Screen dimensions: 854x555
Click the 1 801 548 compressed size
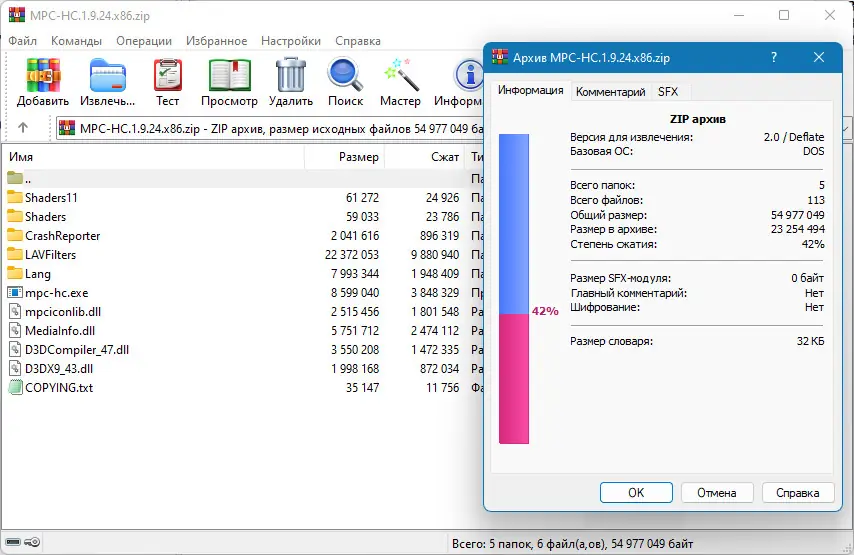[x=435, y=312]
